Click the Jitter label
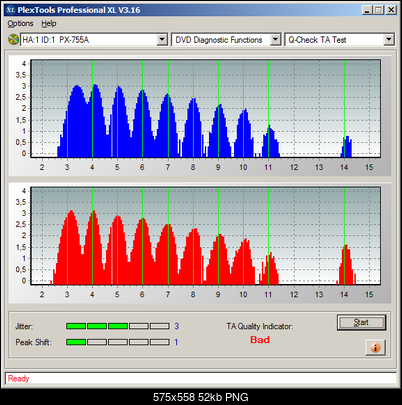Viewport: 402px width, 405px height. coord(24,326)
